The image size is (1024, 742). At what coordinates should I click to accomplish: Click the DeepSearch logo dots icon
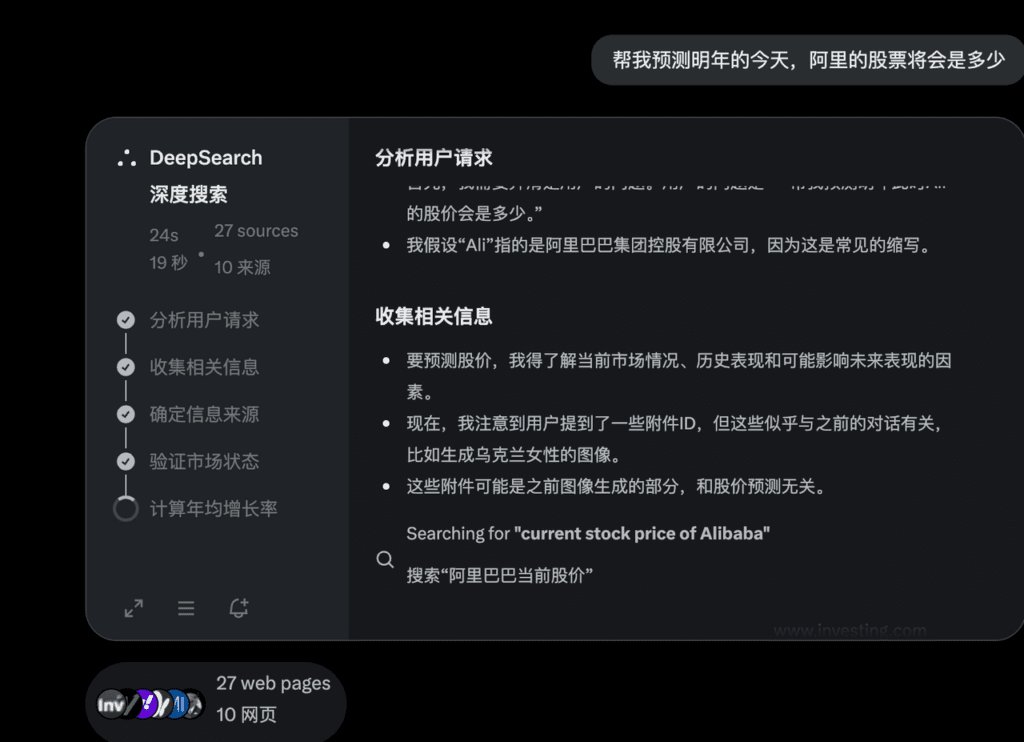pos(127,158)
